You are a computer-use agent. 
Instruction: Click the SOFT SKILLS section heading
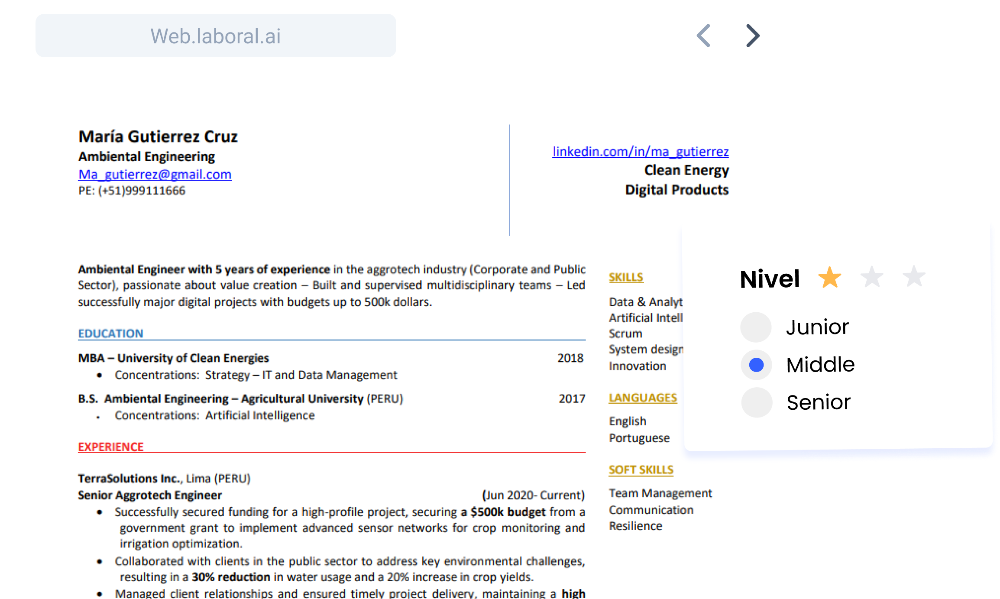point(641,470)
